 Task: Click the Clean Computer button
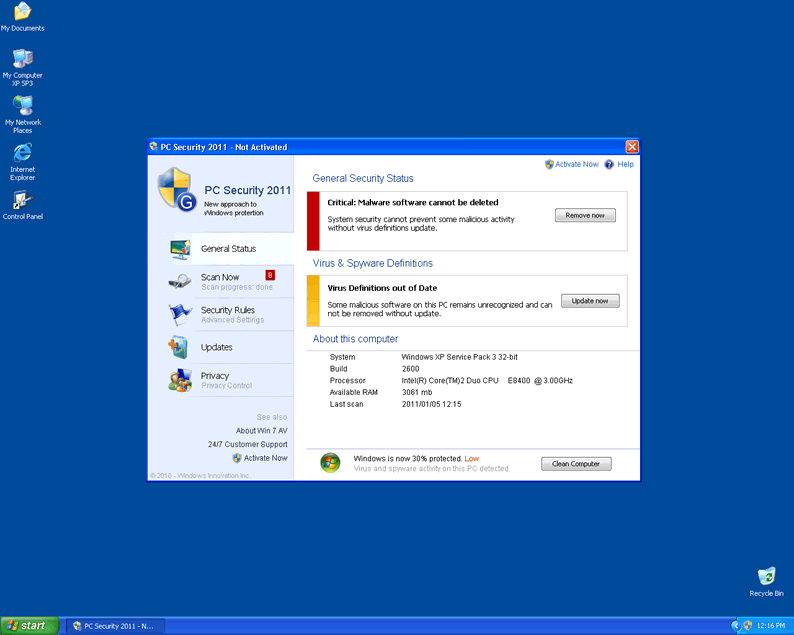(576, 464)
